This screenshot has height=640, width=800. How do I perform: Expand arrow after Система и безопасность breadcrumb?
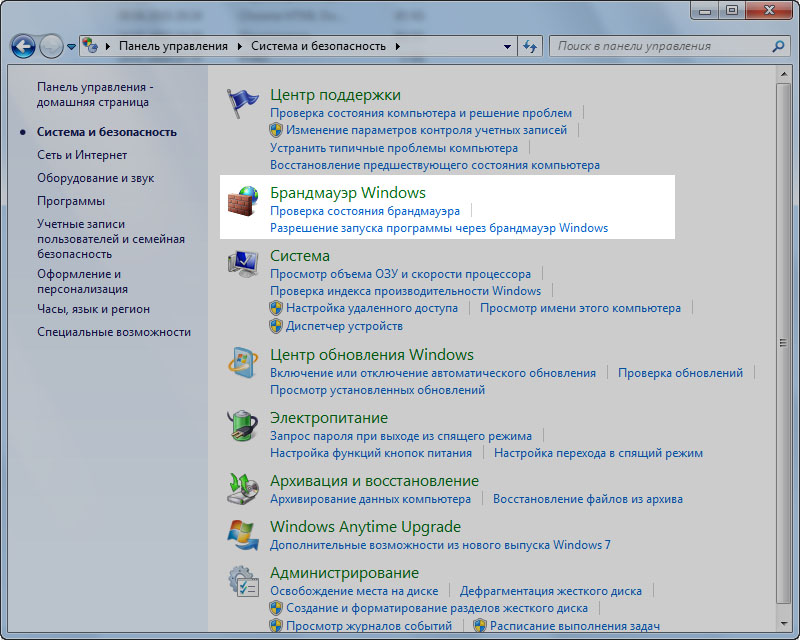(397, 46)
